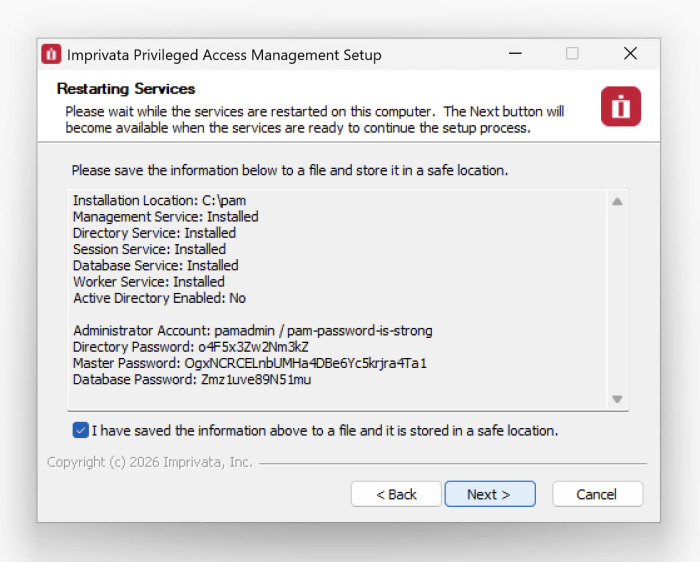The width and height of the screenshot is (700, 562).
Task: Click the Master Password line
Action: pos(249,363)
